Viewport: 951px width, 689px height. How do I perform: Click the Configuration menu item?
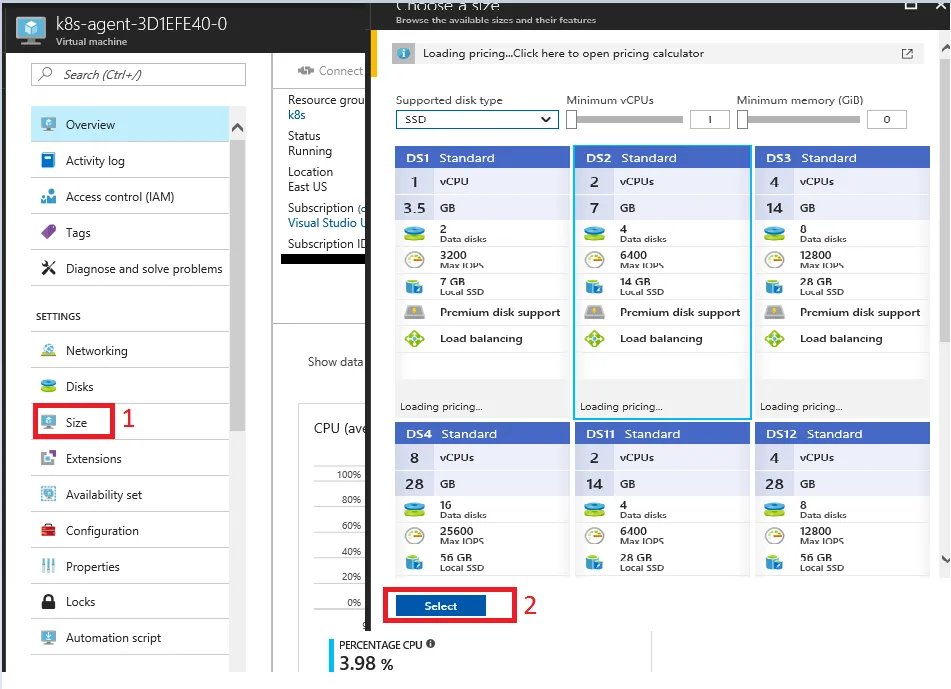[x=130, y=530]
